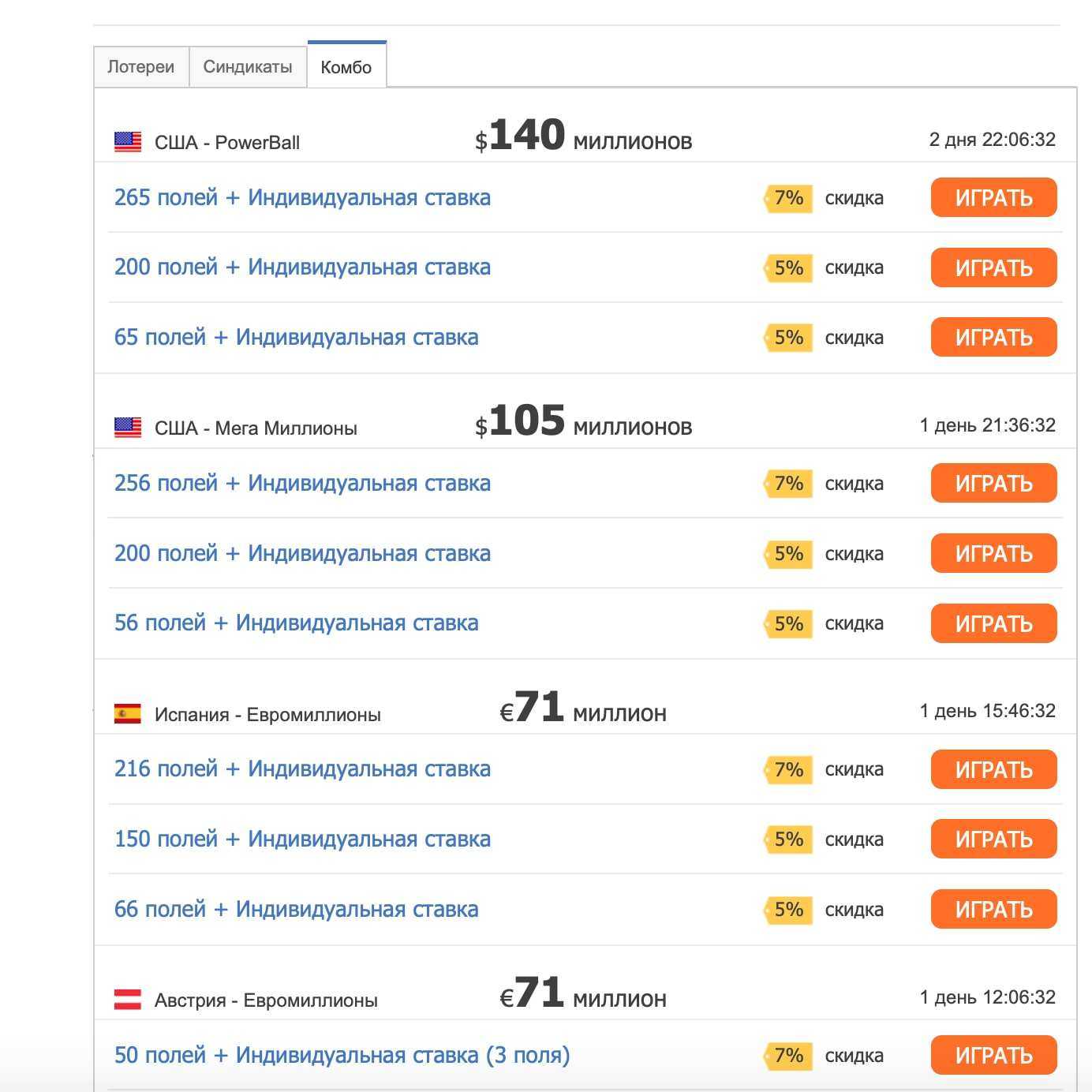Click ИГРАТЬ for 200 полей Мега Миллионы
This screenshot has height=1092, width=1092.
pyautogui.click(x=993, y=553)
